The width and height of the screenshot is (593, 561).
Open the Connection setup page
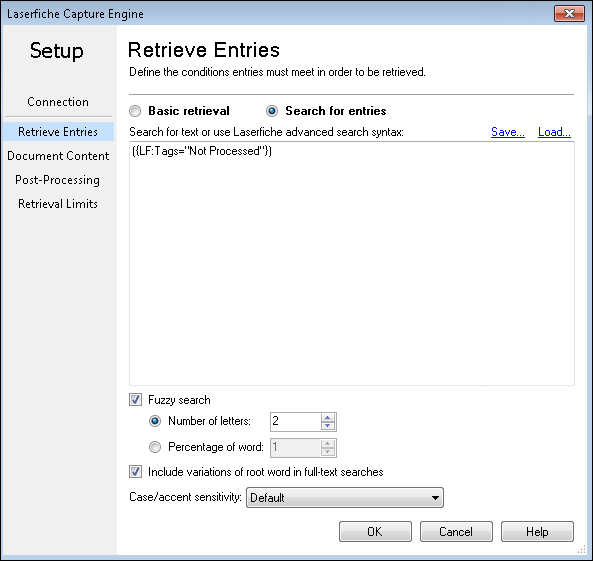[x=58, y=102]
